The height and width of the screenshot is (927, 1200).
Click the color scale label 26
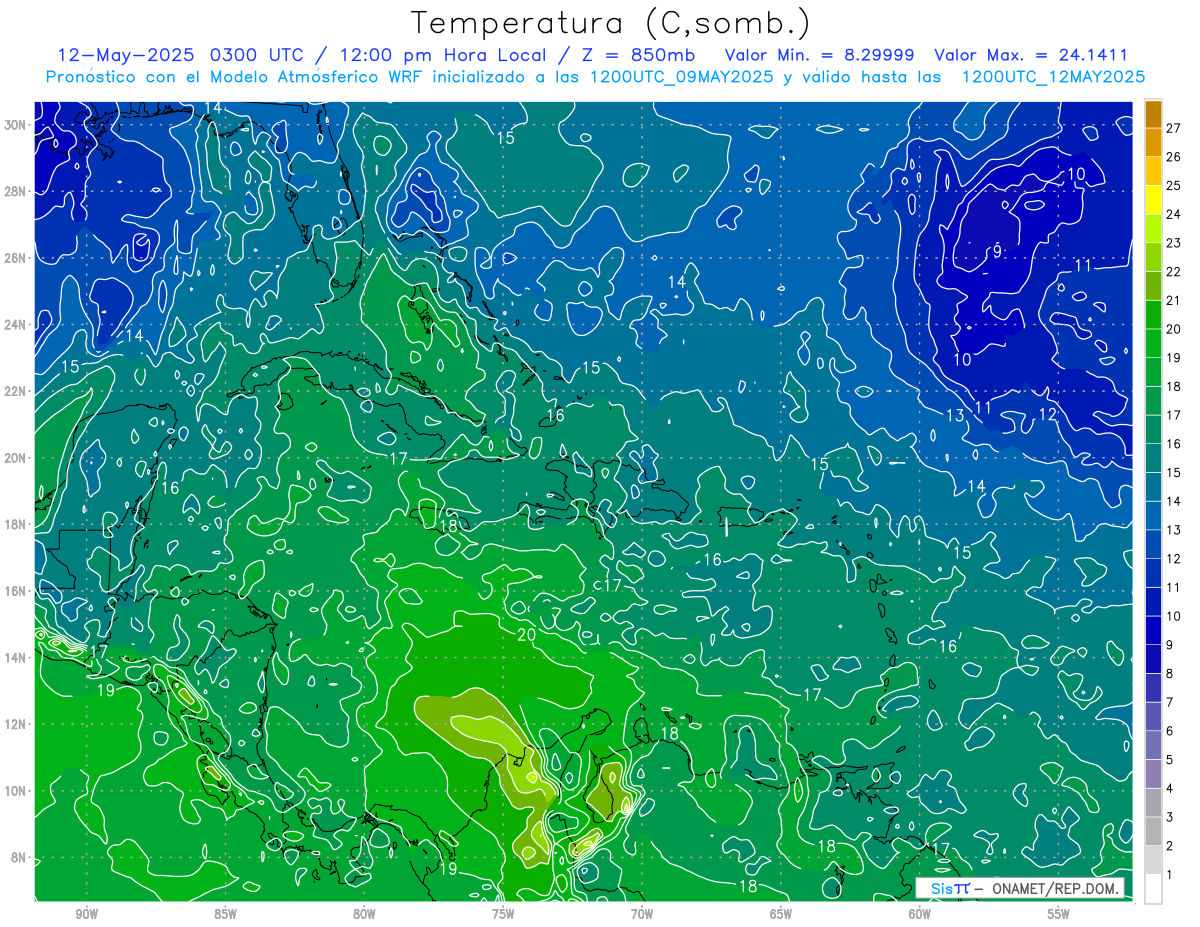(1173, 157)
